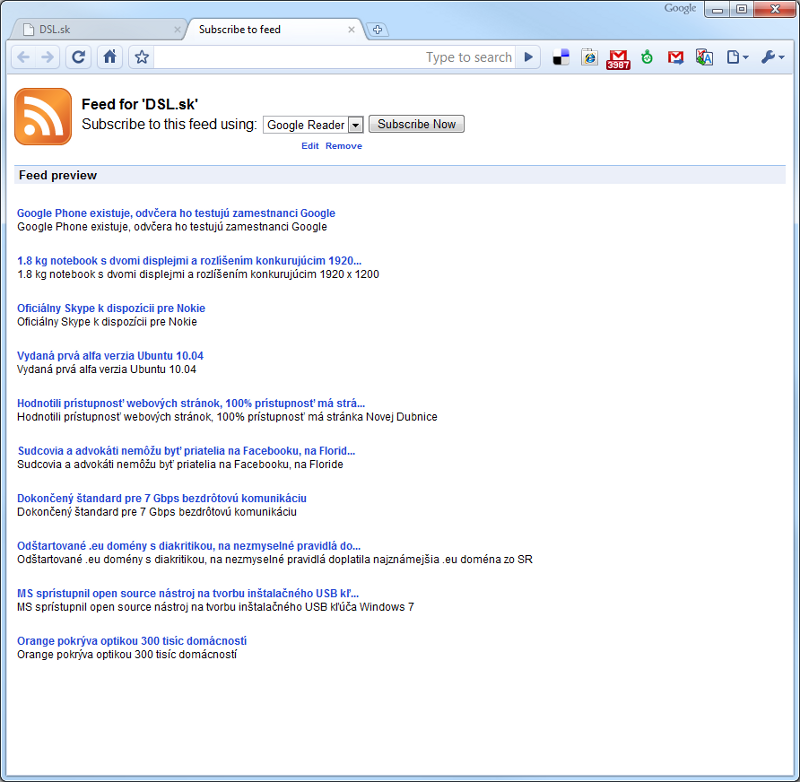Open Hodnotili prístupnosť webových stránok article
800x782 pixels.
click(191, 403)
